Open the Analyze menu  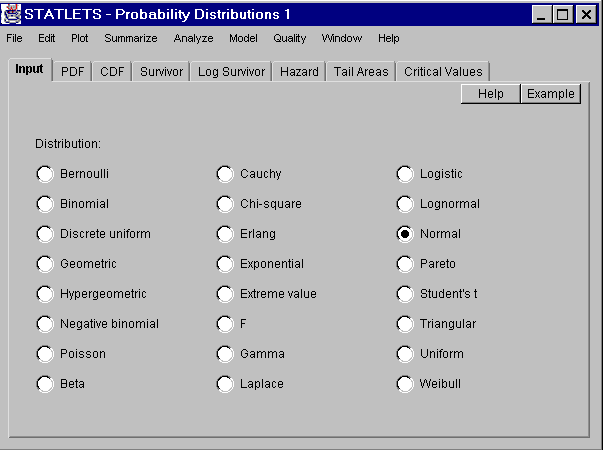(193, 38)
